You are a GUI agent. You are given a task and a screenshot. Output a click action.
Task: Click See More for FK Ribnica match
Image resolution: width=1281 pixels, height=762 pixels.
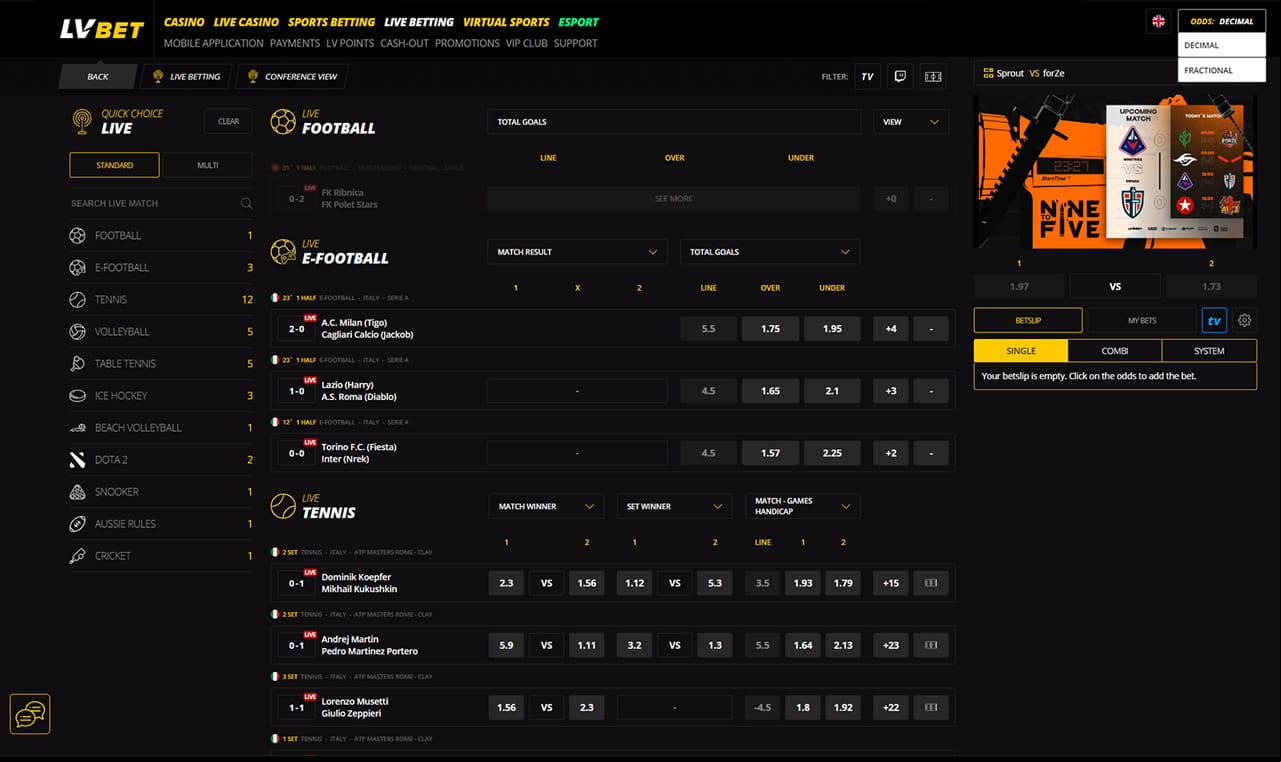pyautogui.click(x=674, y=199)
